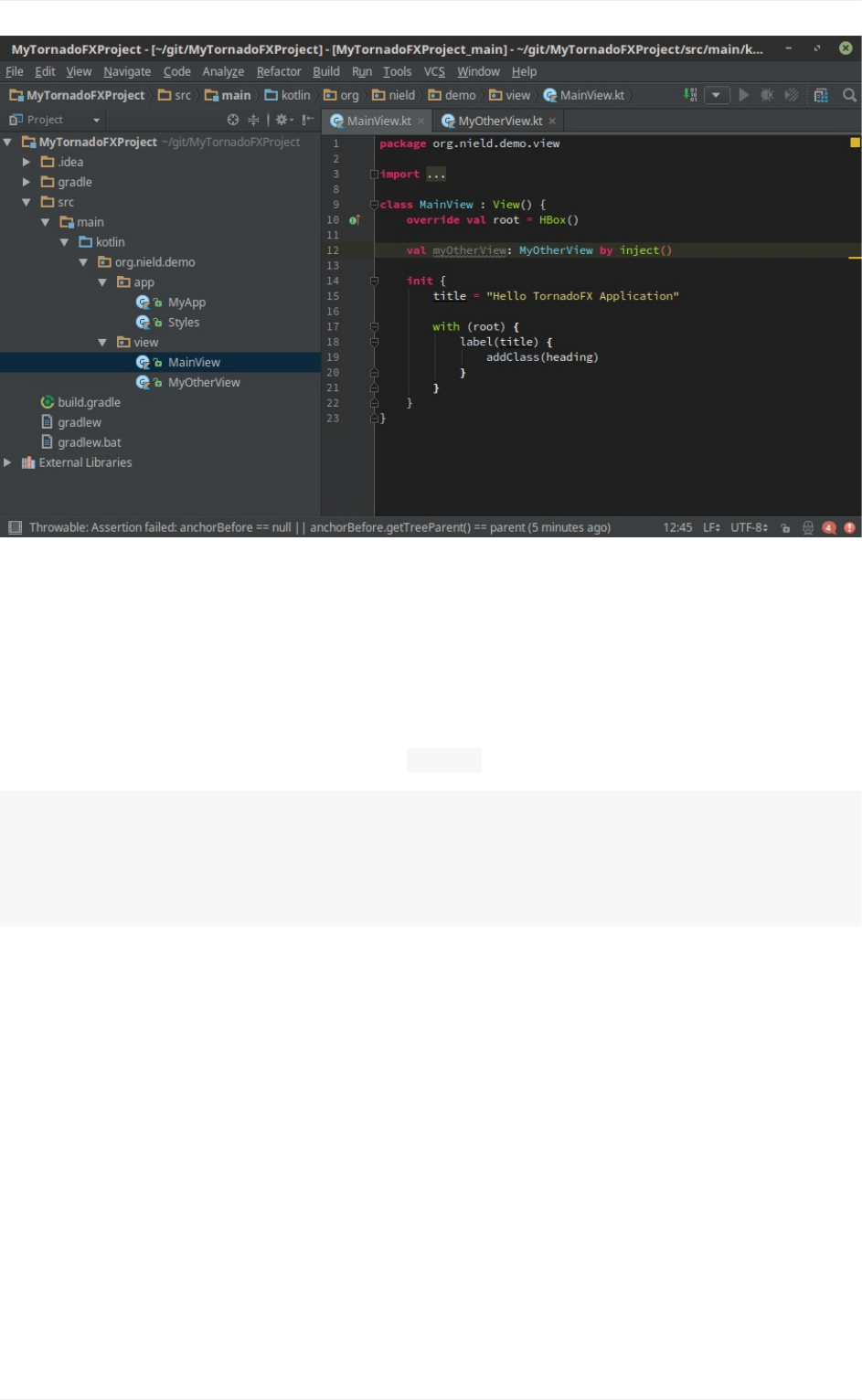The image size is (862, 1400).
Task: Open the LF line separator selector
Action: tap(711, 527)
